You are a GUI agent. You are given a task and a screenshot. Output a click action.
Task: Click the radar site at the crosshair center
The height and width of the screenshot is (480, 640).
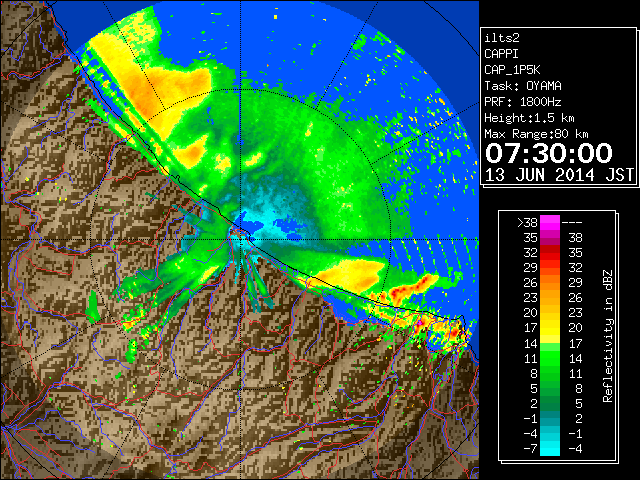[240, 239]
